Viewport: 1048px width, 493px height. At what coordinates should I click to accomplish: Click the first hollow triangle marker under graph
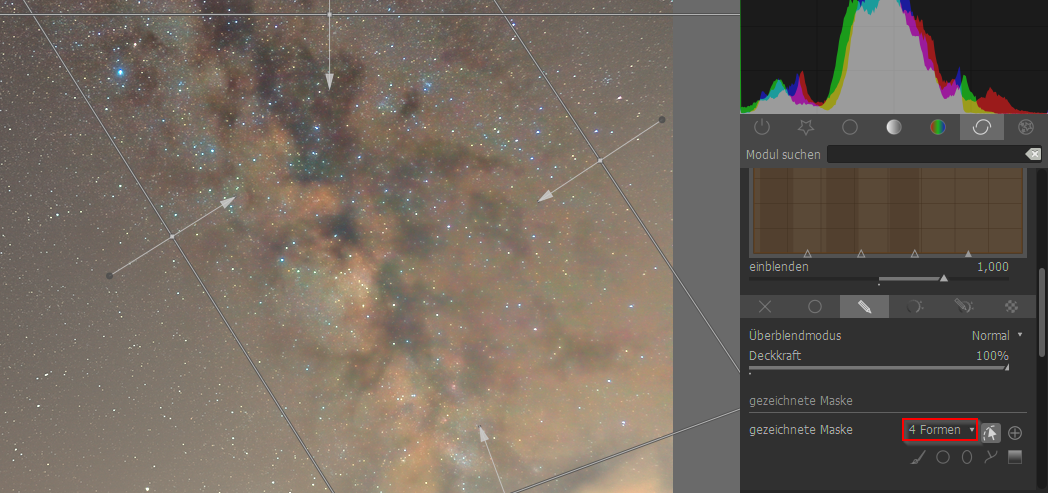click(807, 254)
